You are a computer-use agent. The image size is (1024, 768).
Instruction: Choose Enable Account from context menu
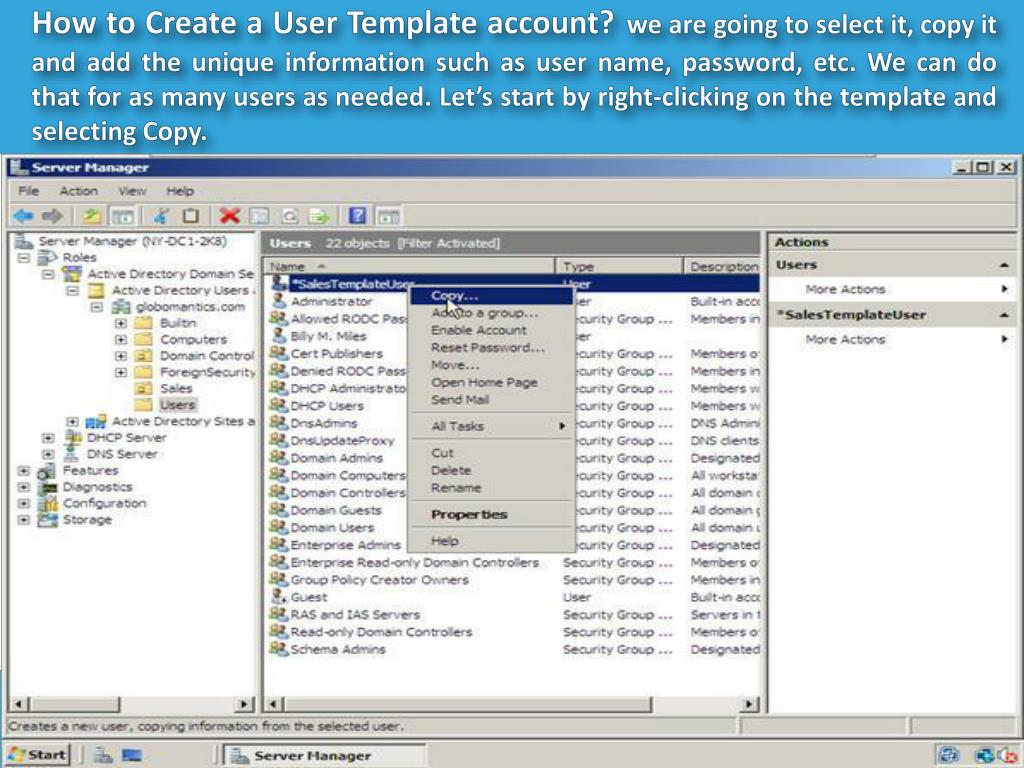point(491,330)
